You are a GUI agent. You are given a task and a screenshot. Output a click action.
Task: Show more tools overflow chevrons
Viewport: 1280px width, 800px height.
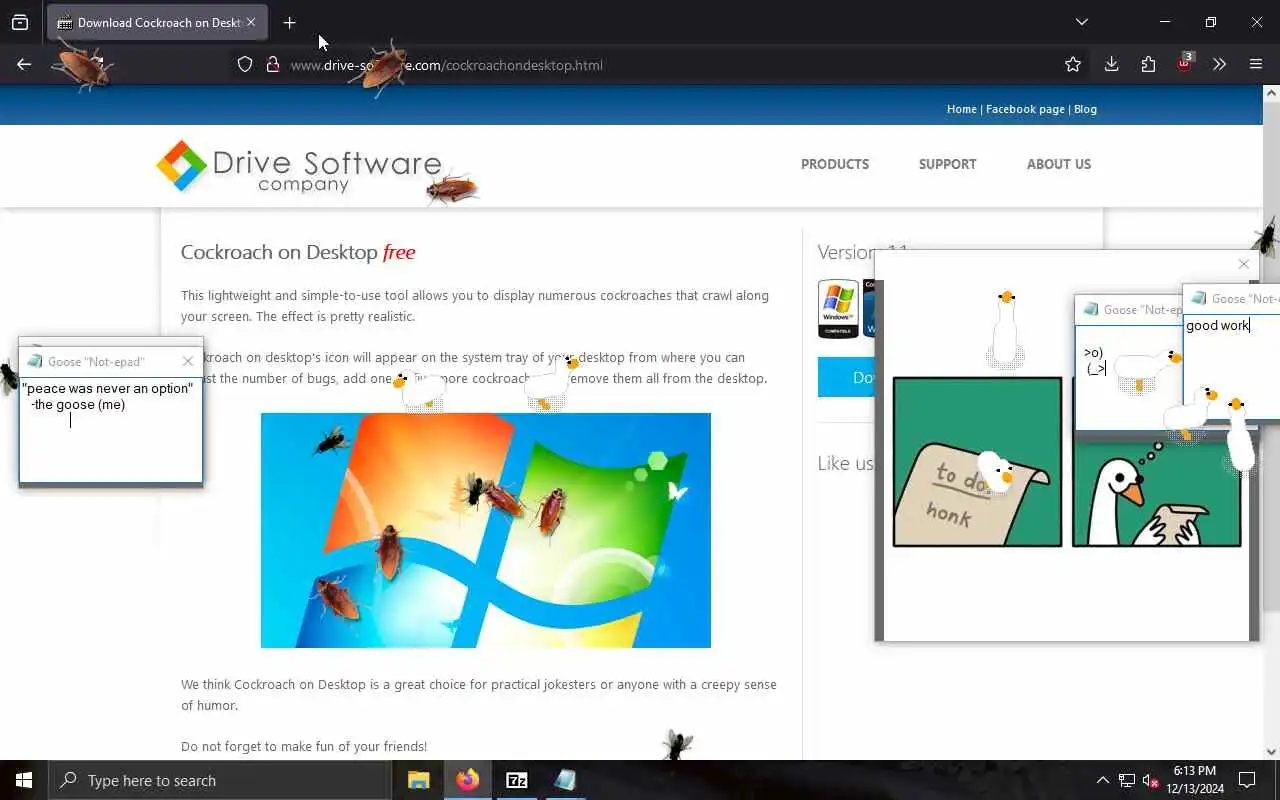(1219, 65)
